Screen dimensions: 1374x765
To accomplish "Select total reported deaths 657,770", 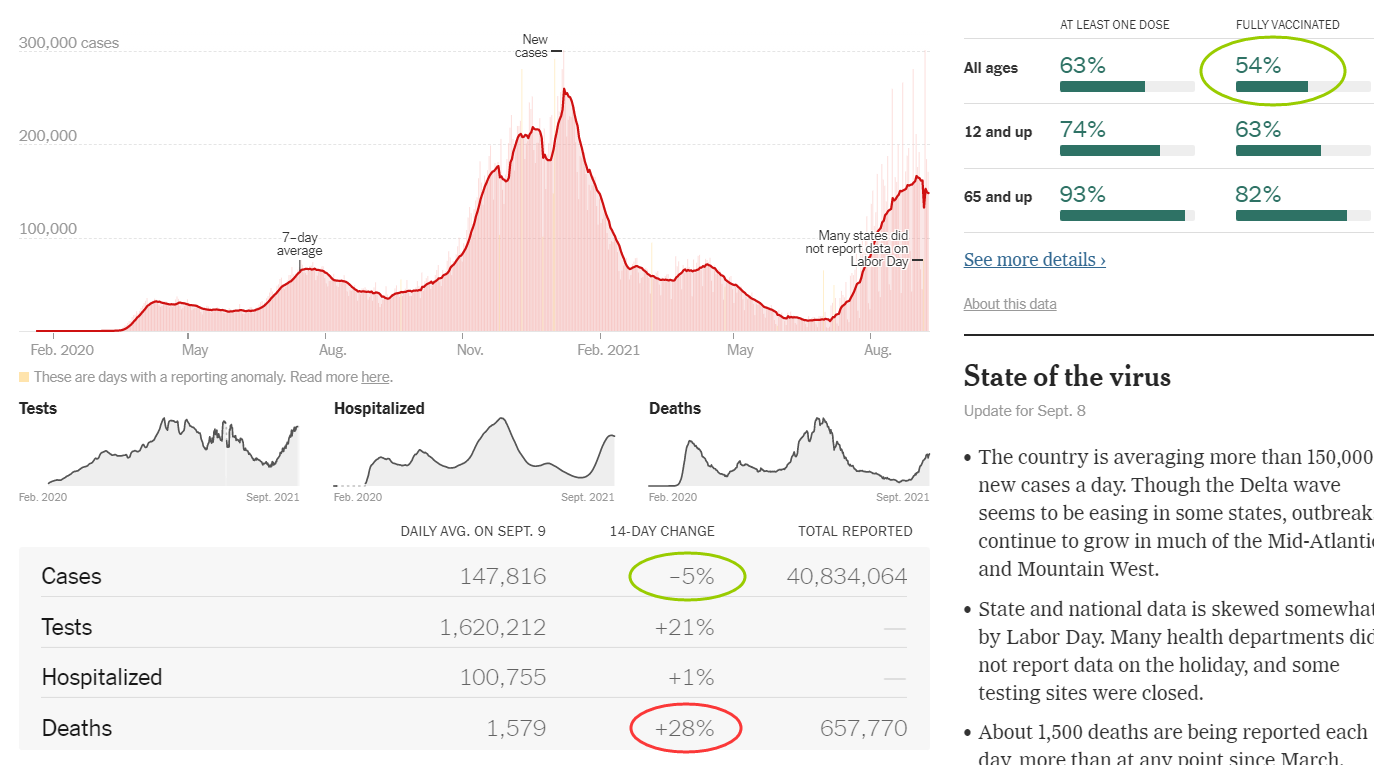I will [x=863, y=728].
